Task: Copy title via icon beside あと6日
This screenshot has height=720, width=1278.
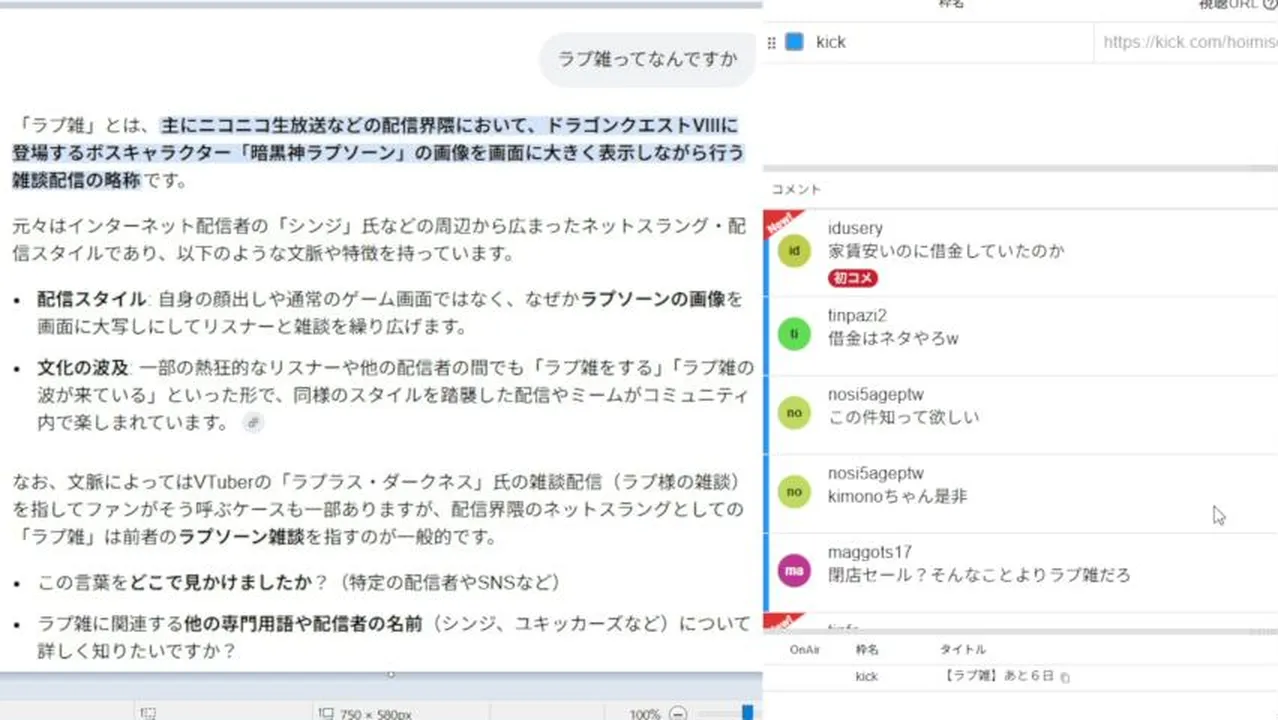Action: (1065, 678)
